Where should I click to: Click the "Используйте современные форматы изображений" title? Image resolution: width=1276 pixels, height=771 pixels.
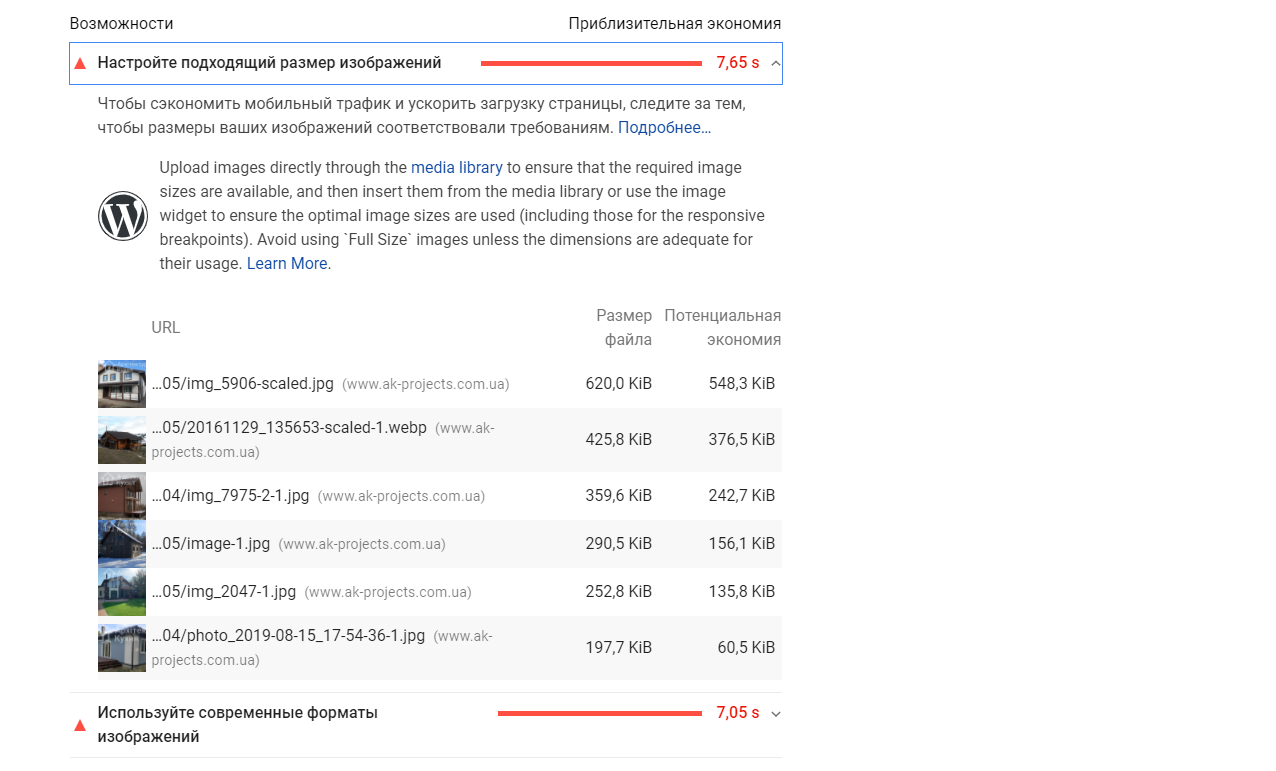pos(237,725)
